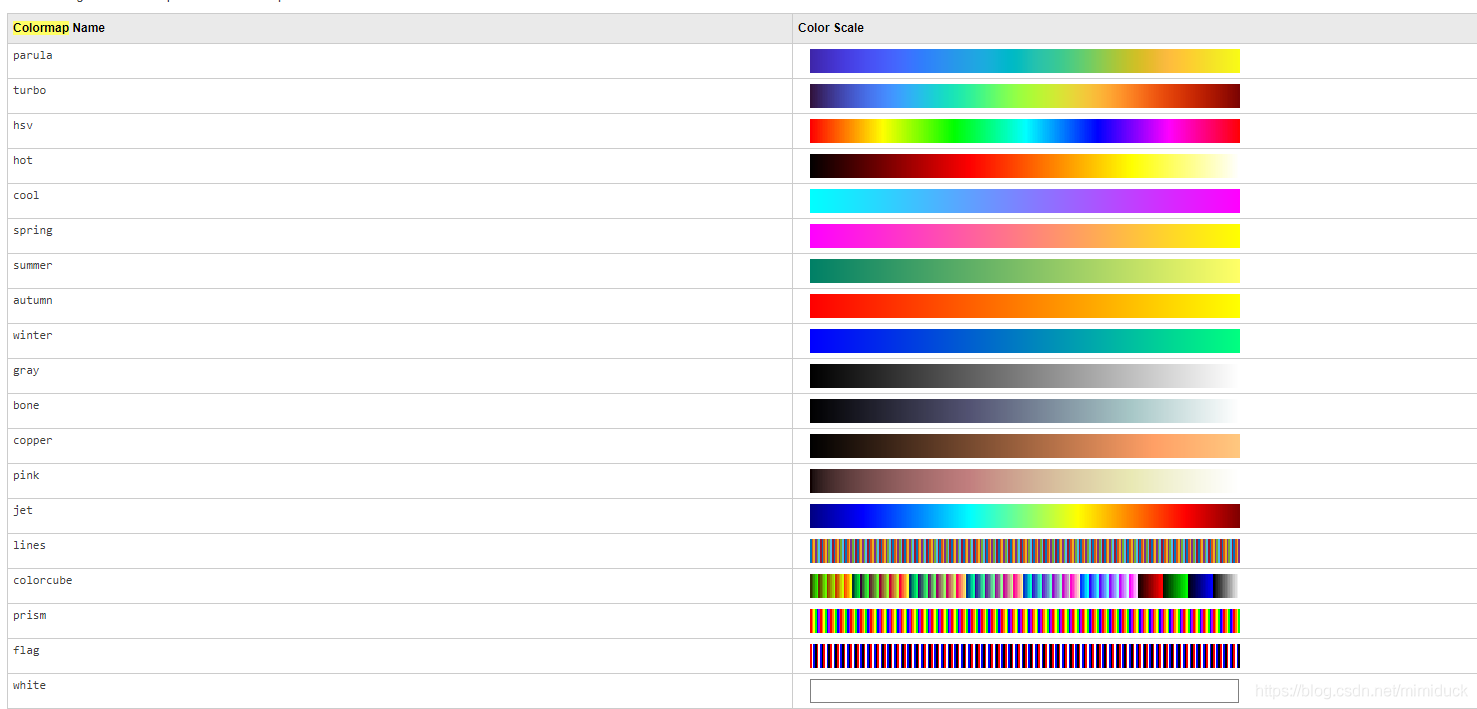Select the lines colormap name cell
This screenshot has width=1477, height=709.
point(29,545)
